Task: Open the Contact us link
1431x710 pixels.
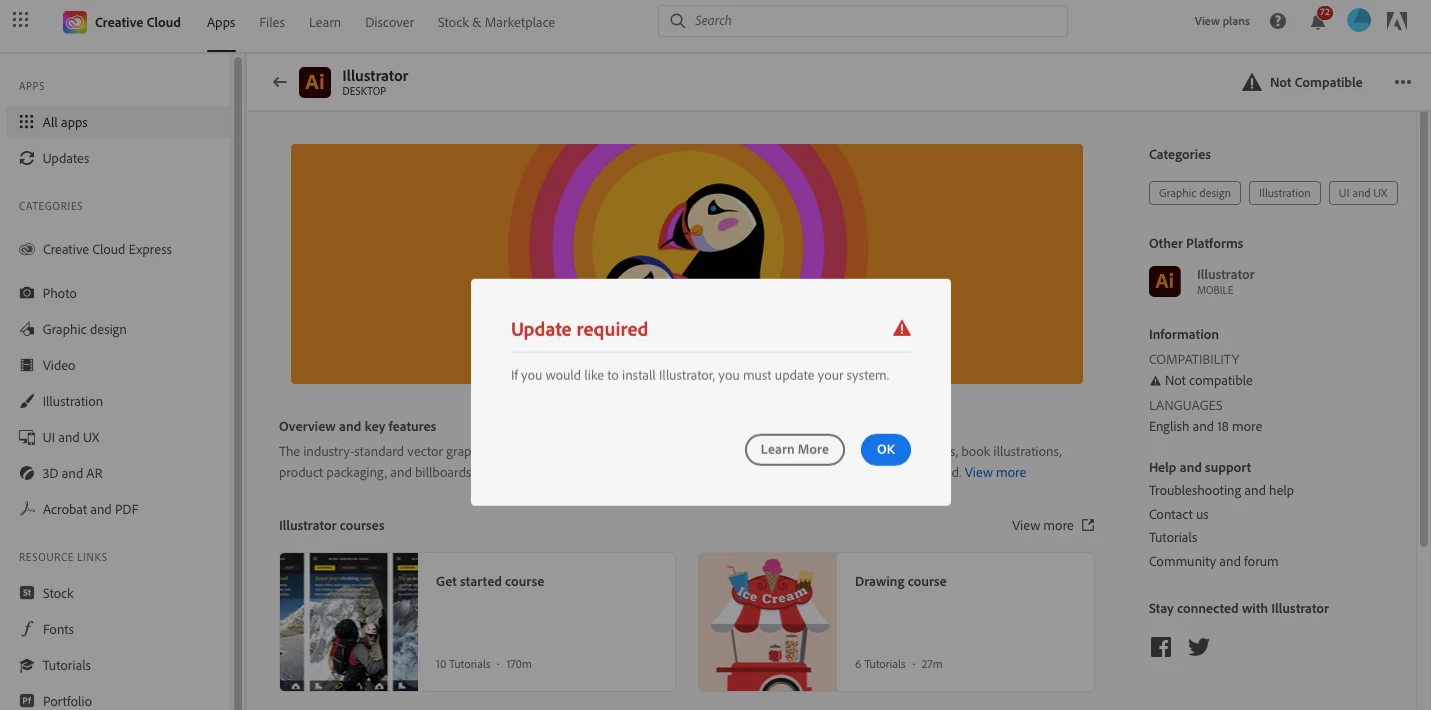Action: point(1178,514)
